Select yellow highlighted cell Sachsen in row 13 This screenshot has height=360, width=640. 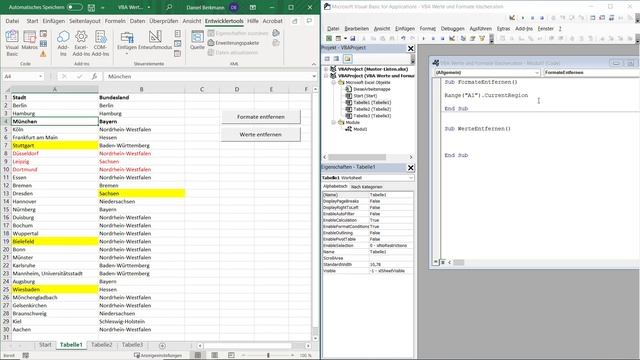click(141, 193)
